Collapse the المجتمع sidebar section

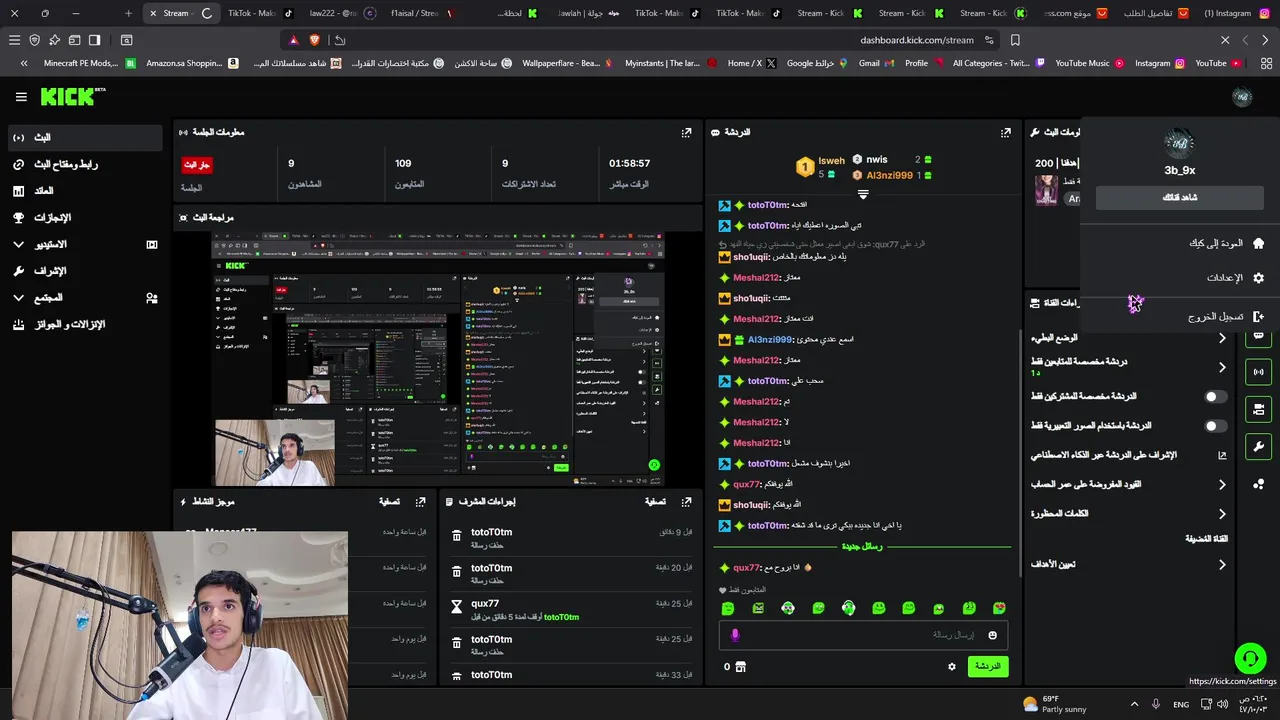click(18, 298)
